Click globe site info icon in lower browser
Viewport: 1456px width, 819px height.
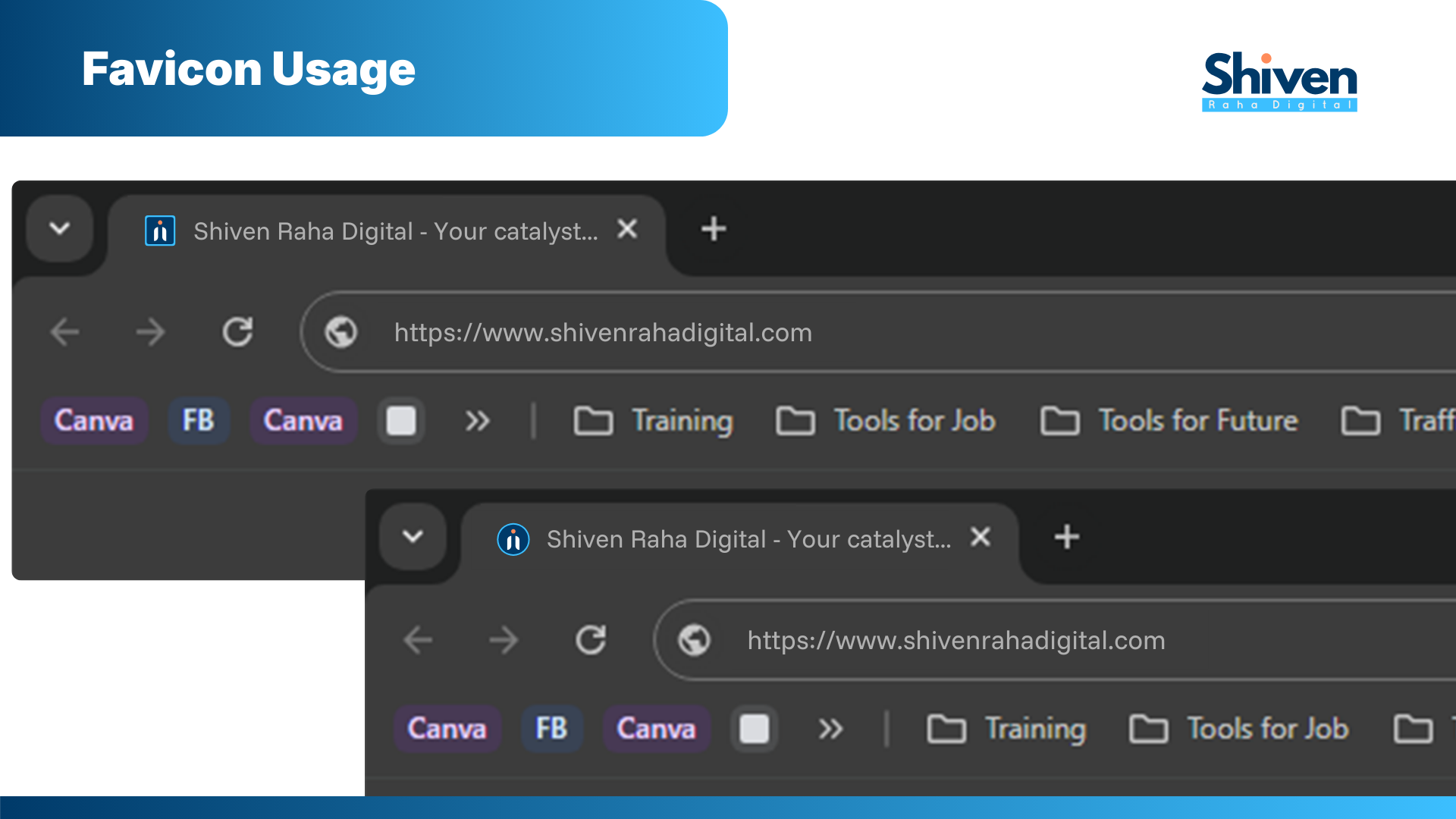pos(695,640)
